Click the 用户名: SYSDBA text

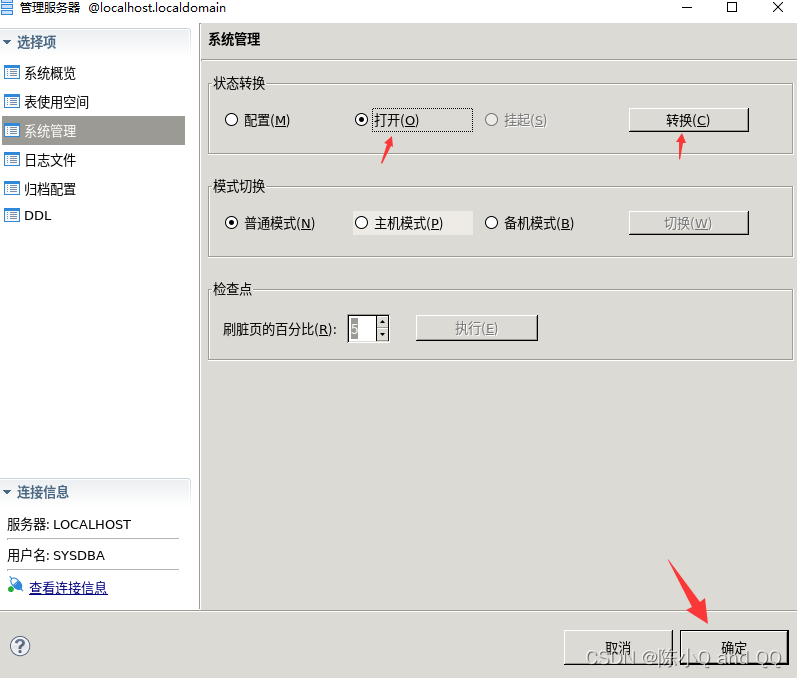[x=56, y=556]
